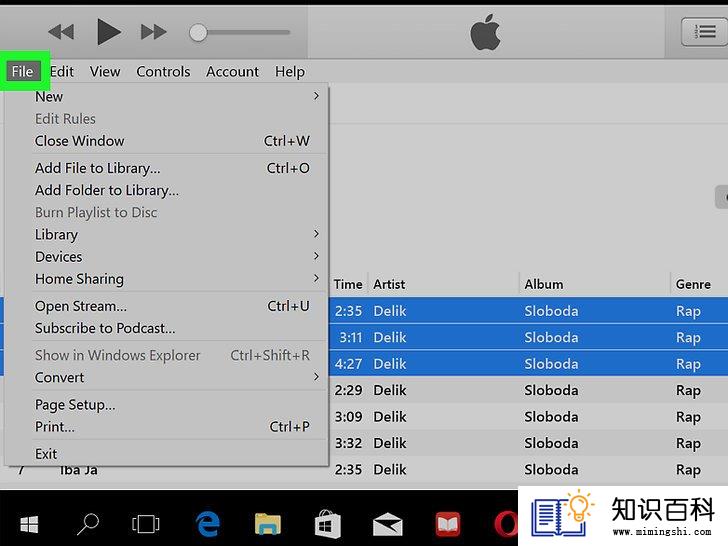Viewport: 728px width, 546px height.
Task: Open Task View on the taskbar
Action: click(x=146, y=525)
